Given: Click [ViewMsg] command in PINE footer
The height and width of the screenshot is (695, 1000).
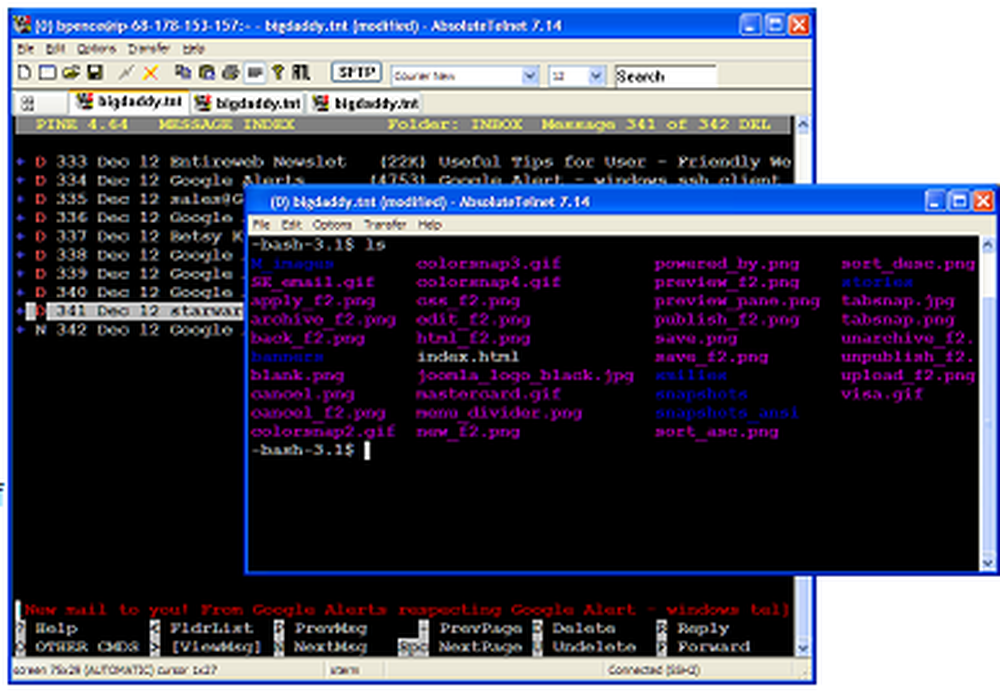Looking at the screenshot, I should [217, 647].
